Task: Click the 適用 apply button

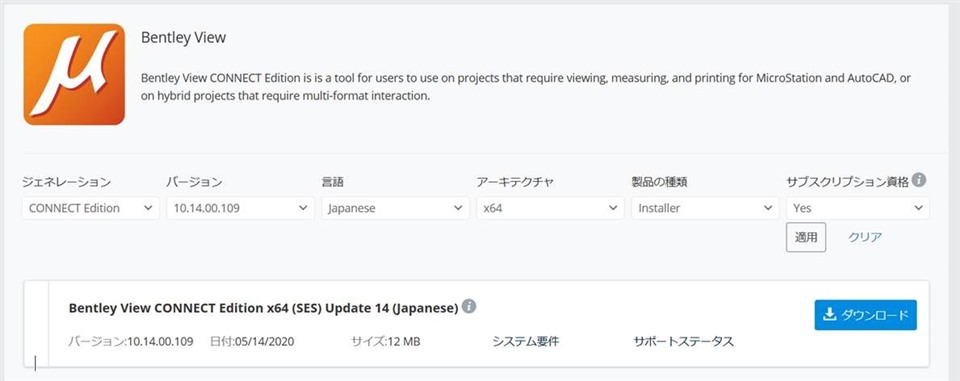Action: click(x=806, y=237)
